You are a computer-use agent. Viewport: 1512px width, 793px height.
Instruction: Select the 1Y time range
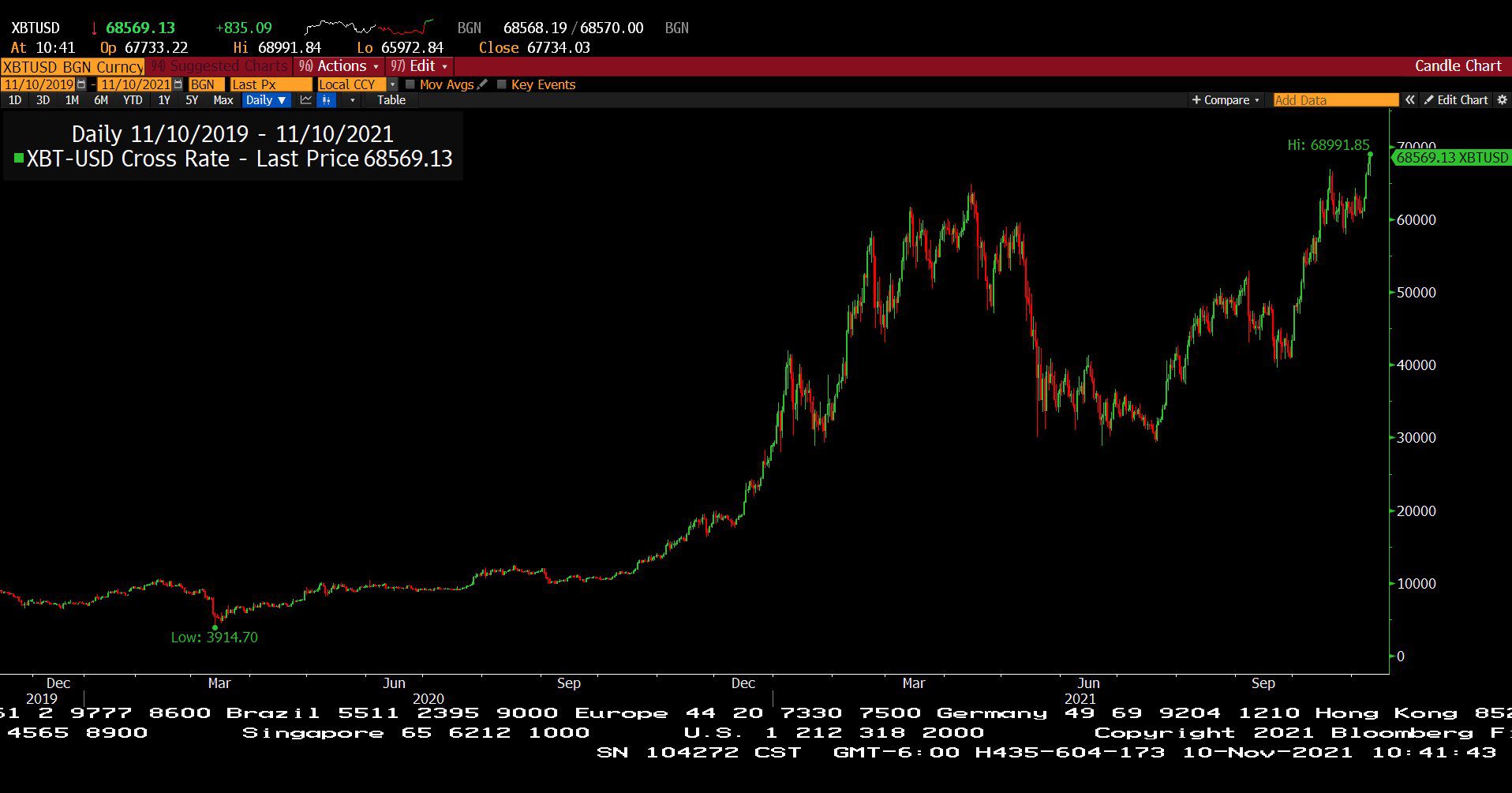[x=164, y=100]
